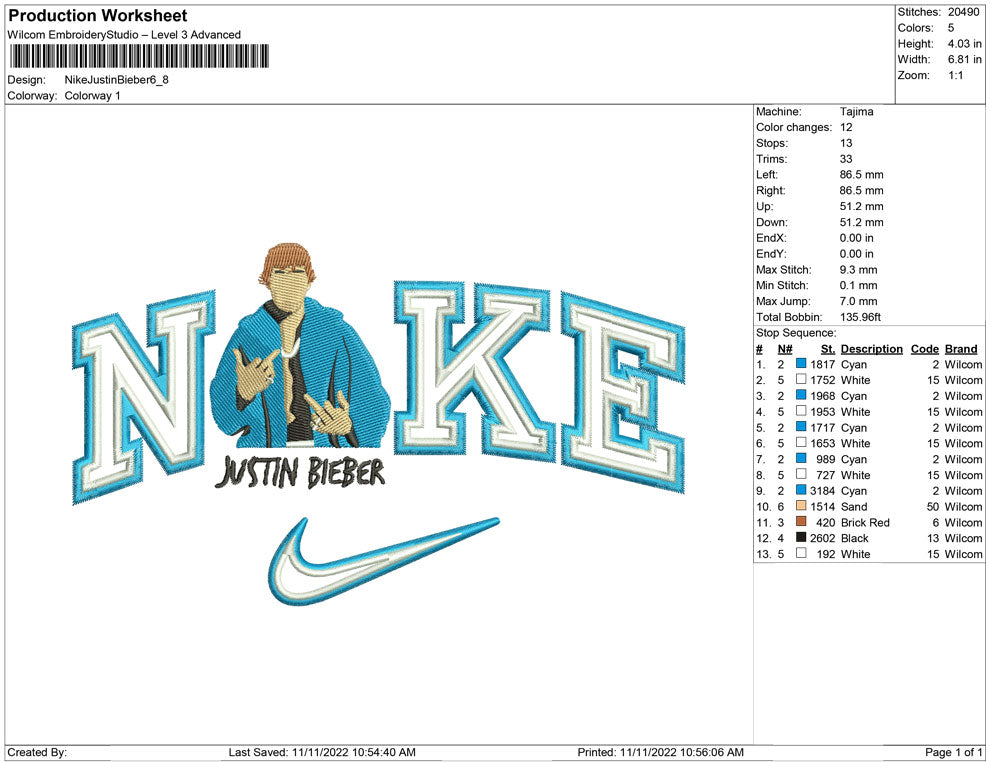Select the stop 4 White color swatch
This screenshot has width=990, height=762.
(801, 411)
